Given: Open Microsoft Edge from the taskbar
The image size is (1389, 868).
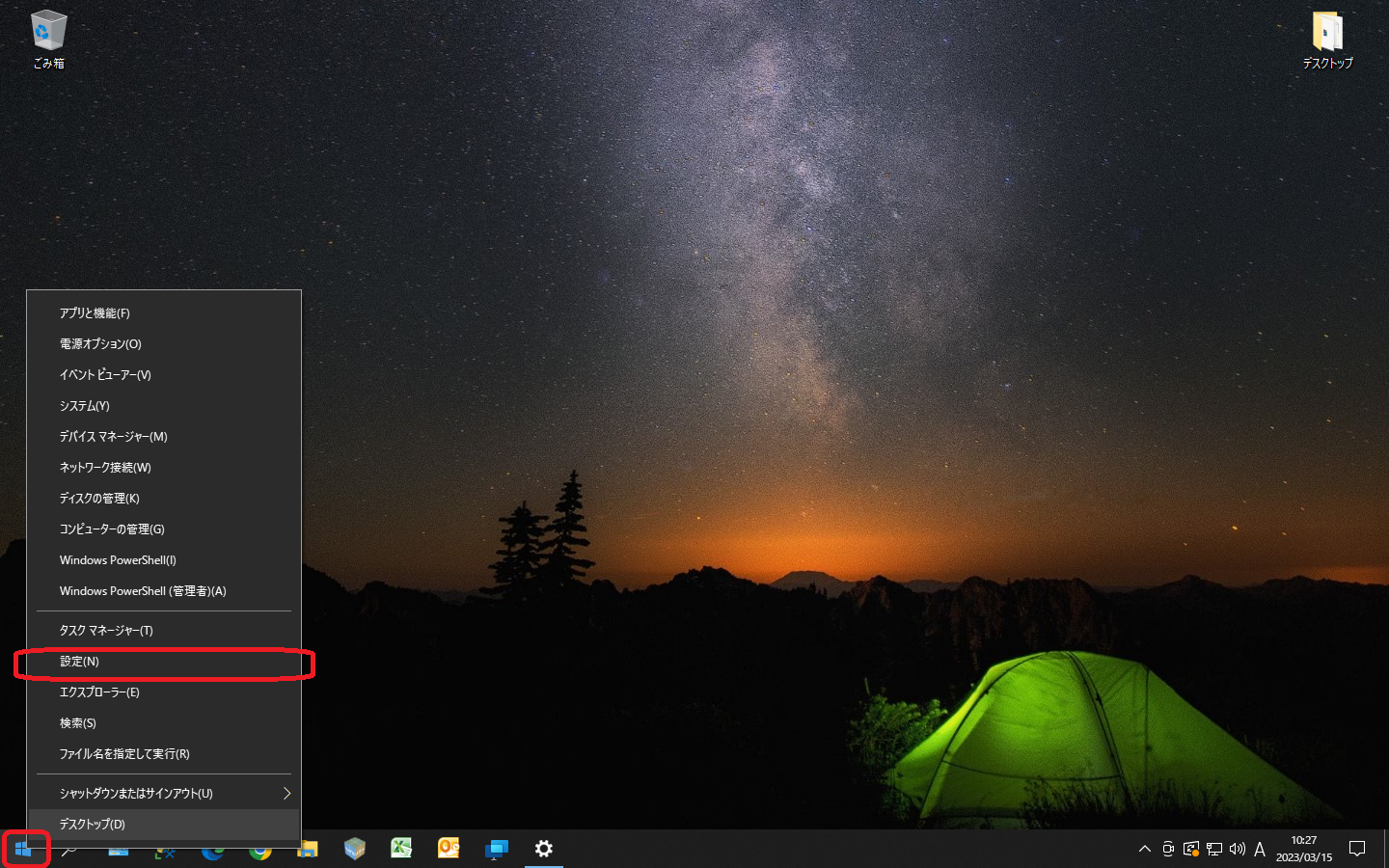Looking at the screenshot, I should [212, 850].
